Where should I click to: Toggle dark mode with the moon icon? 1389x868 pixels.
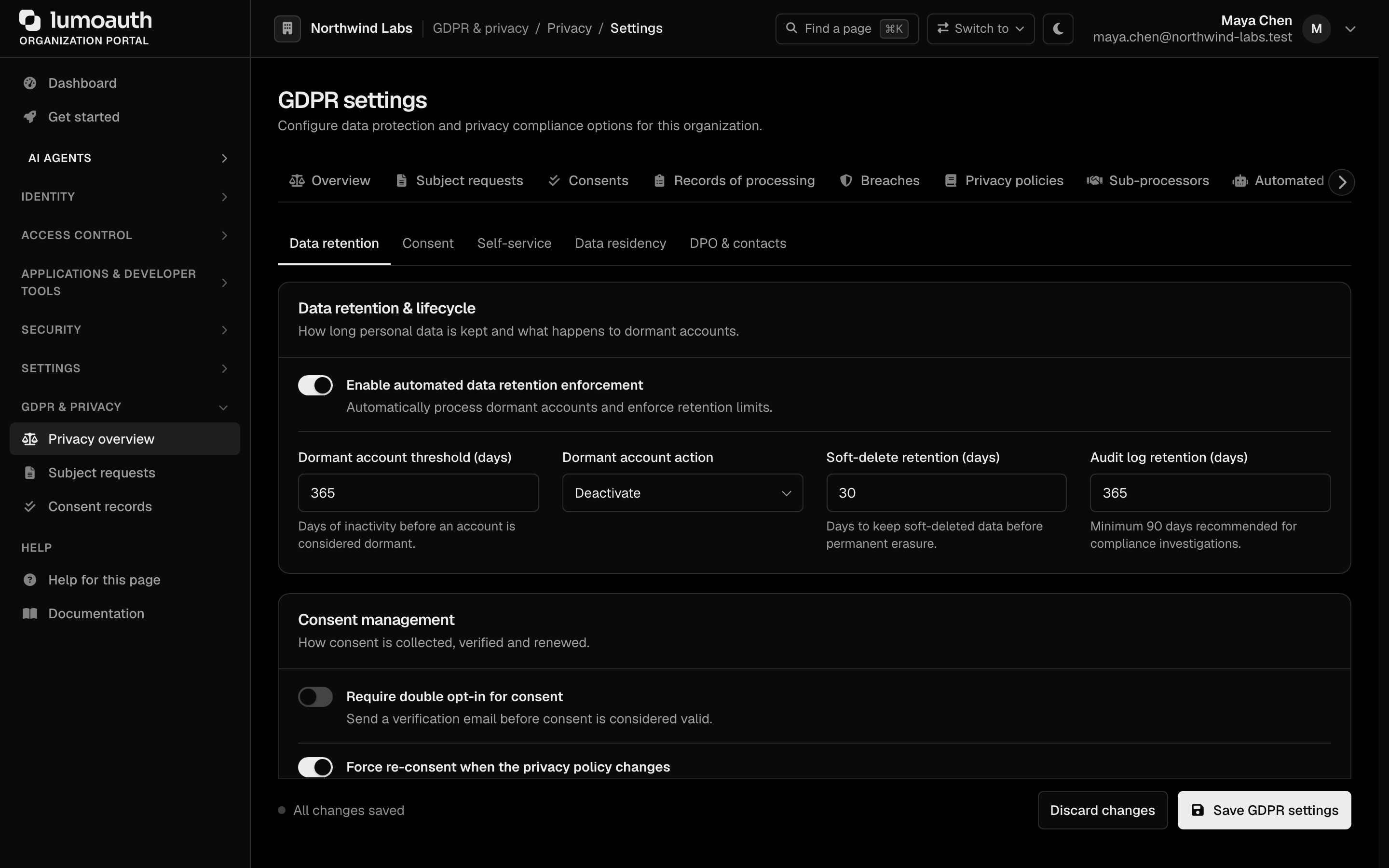pyautogui.click(x=1058, y=29)
